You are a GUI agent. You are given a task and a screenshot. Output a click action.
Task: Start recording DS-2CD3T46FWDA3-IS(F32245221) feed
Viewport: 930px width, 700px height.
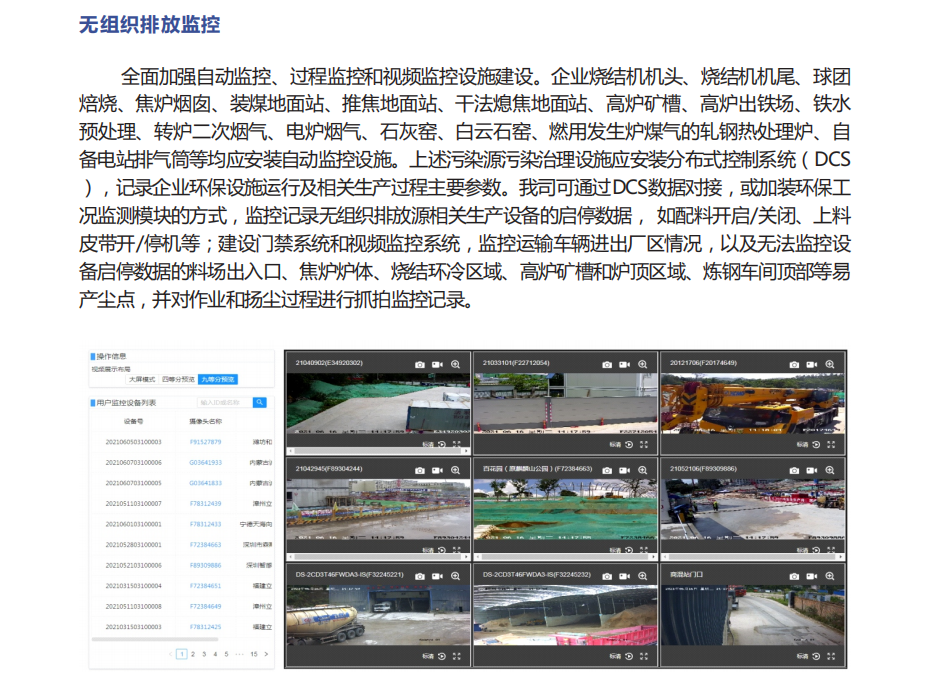click(x=438, y=576)
